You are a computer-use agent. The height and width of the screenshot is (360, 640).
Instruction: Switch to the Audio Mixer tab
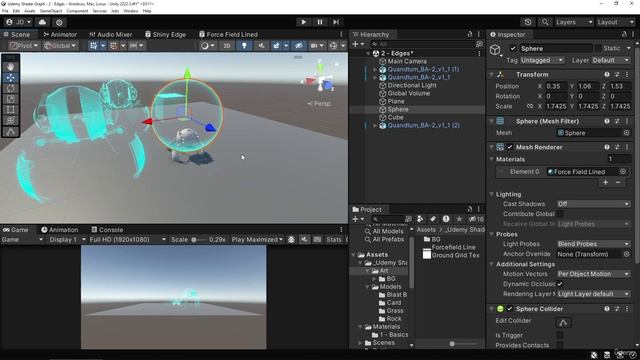111,34
